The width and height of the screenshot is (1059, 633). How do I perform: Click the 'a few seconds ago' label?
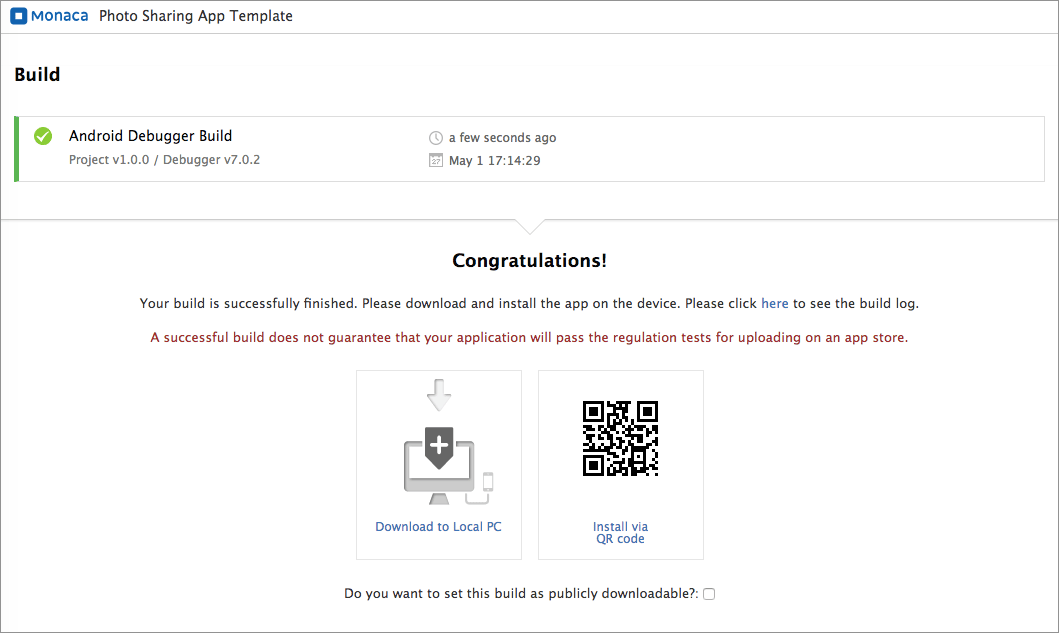(502, 138)
